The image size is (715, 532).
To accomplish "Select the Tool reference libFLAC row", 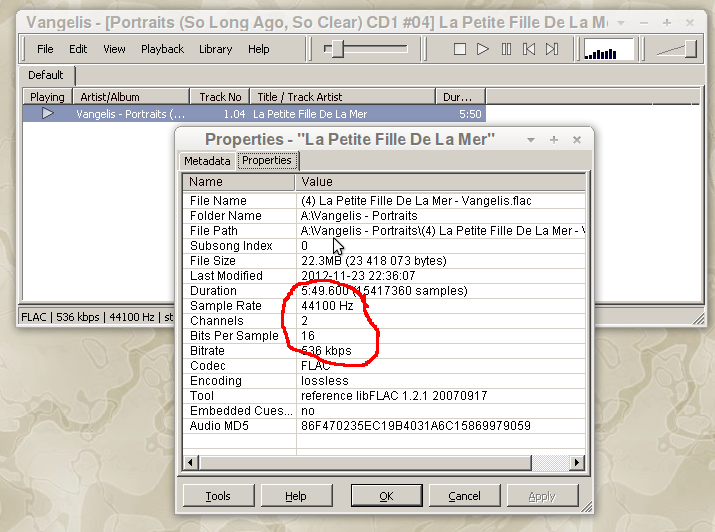I will click(384, 396).
